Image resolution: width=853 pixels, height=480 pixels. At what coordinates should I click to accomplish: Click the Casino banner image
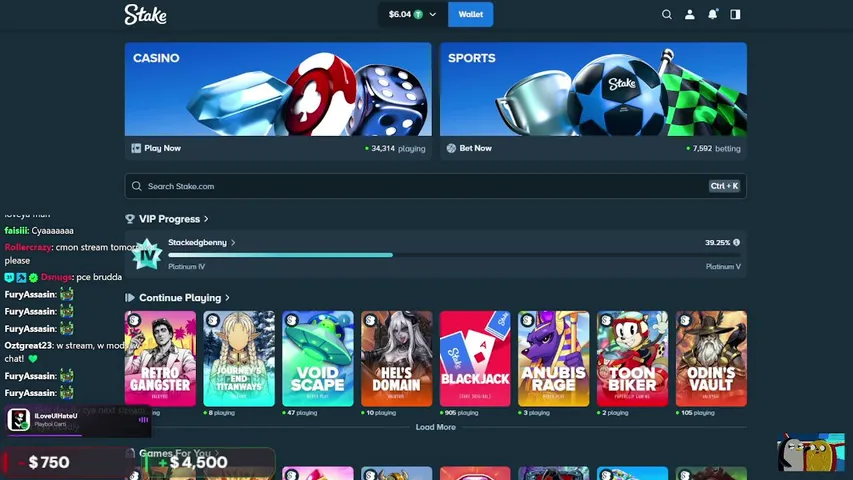tap(278, 89)
